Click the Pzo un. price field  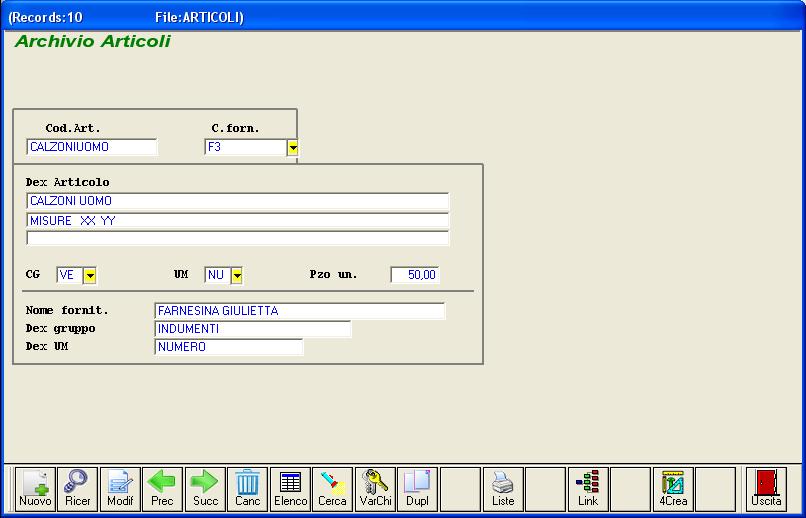(414, 275)
